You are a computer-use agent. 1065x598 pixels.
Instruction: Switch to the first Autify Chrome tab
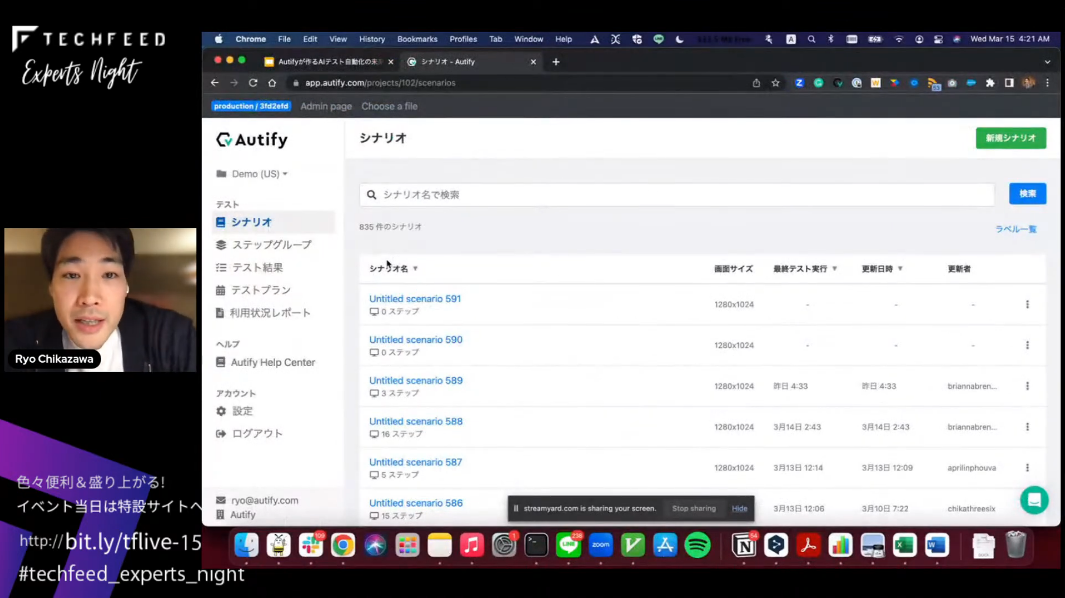coord(329,62)
